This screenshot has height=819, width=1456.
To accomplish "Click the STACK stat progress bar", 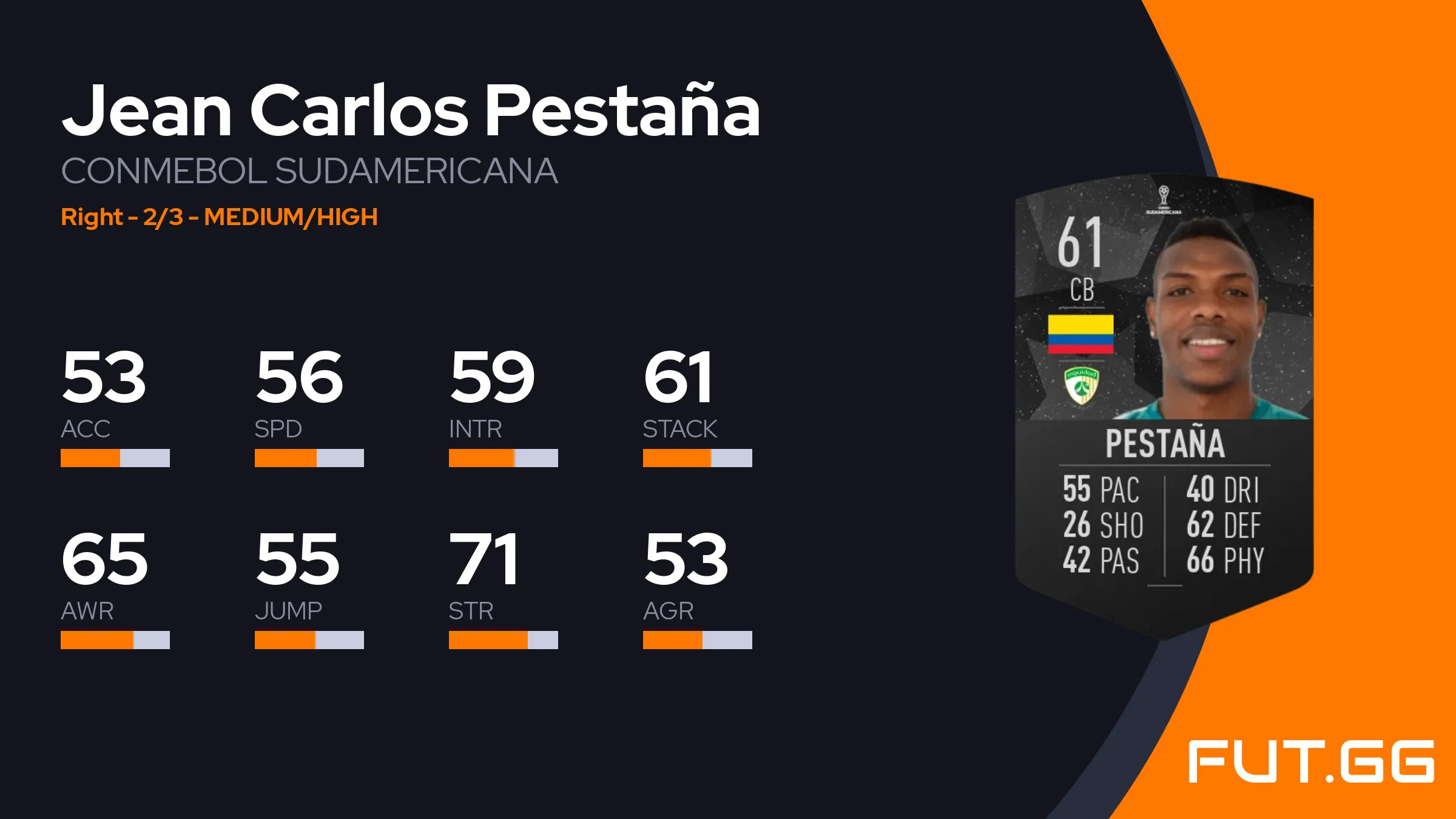I will [x=698, y=458].
